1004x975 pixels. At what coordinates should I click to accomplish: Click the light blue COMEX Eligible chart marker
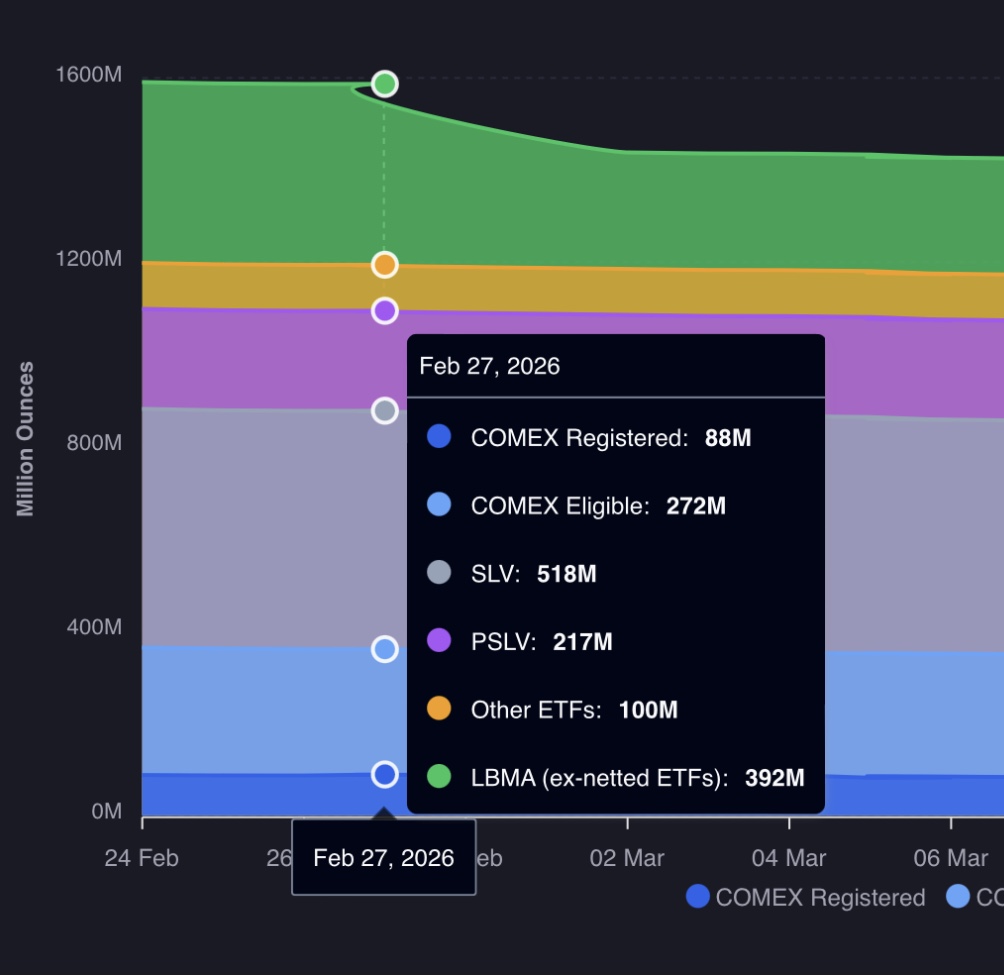click(385, 650)
